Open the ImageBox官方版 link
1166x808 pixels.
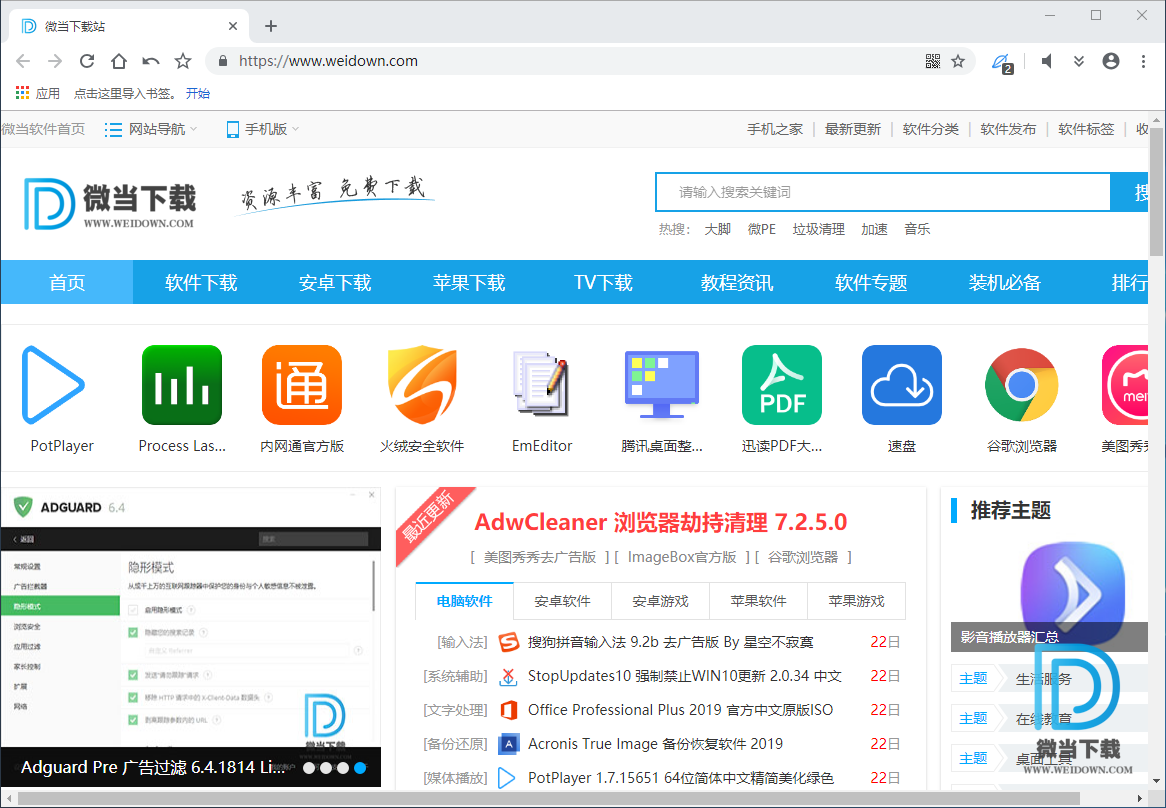click(682, 557)
